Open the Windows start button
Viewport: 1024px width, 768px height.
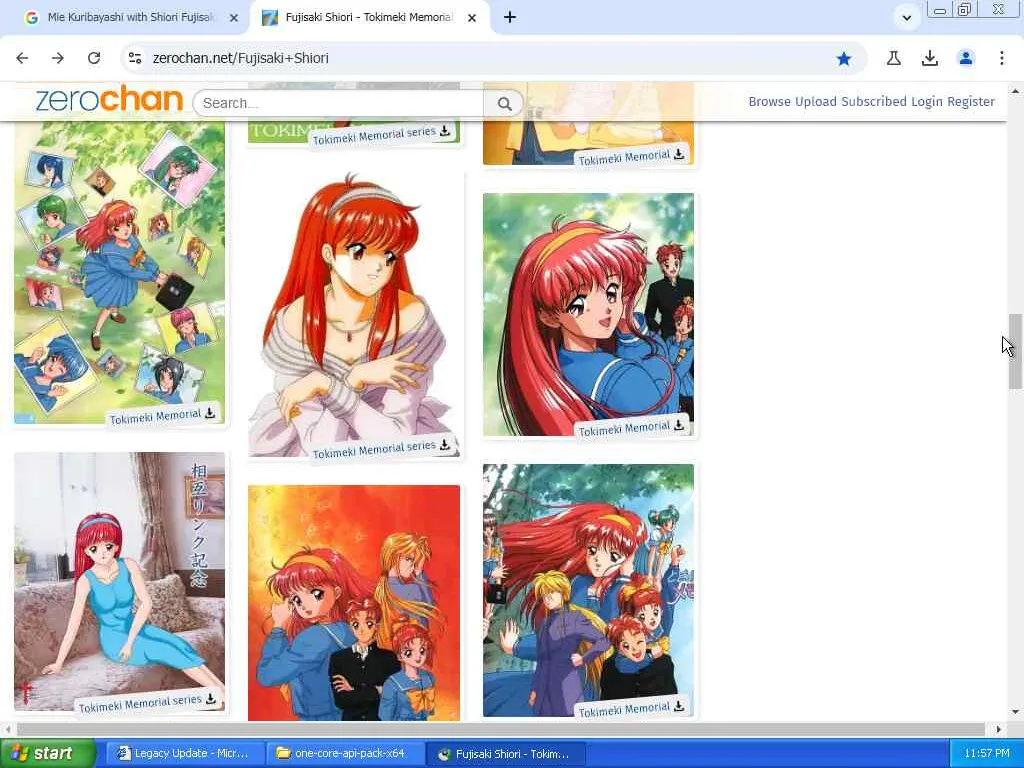(48, 753)
